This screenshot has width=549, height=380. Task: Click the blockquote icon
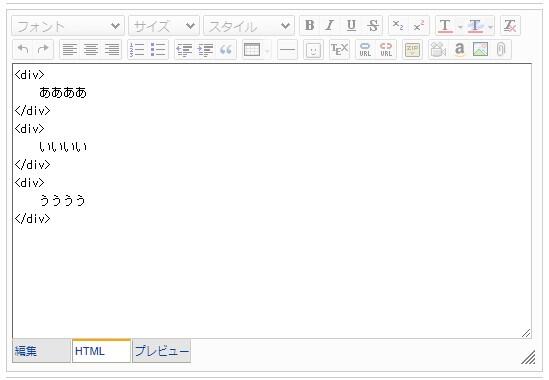point(226,49)
